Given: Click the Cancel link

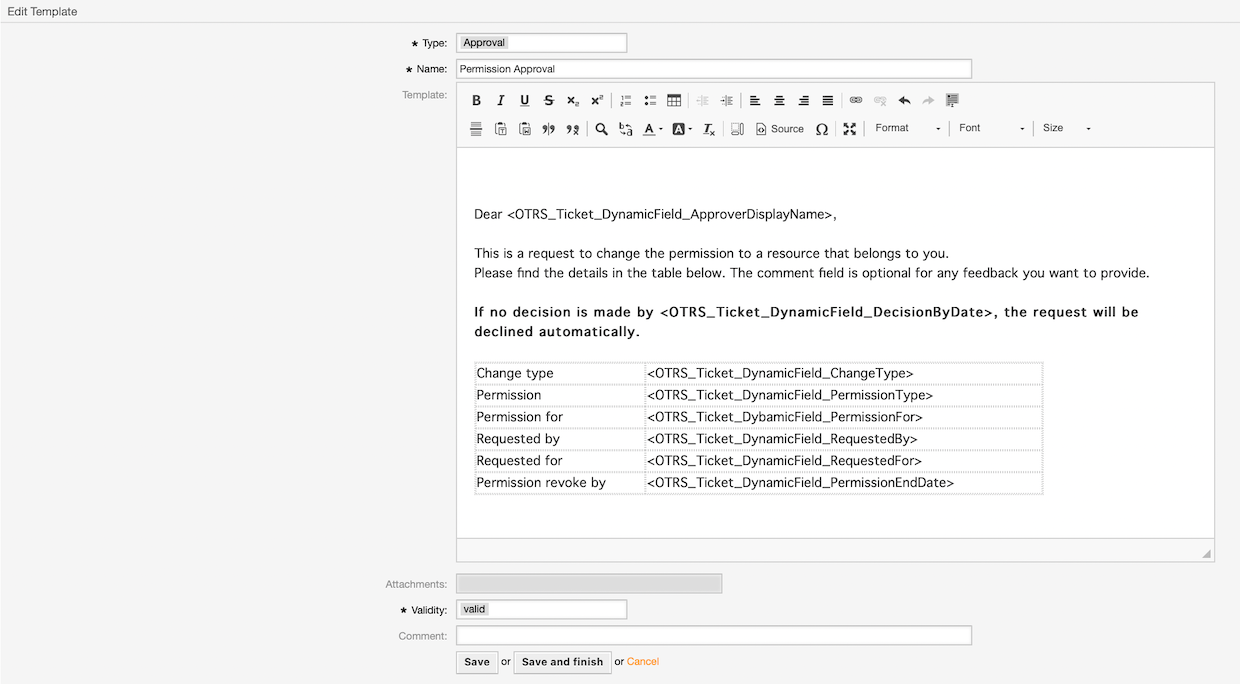Looking at the screenshot, I should pos(643,662).
